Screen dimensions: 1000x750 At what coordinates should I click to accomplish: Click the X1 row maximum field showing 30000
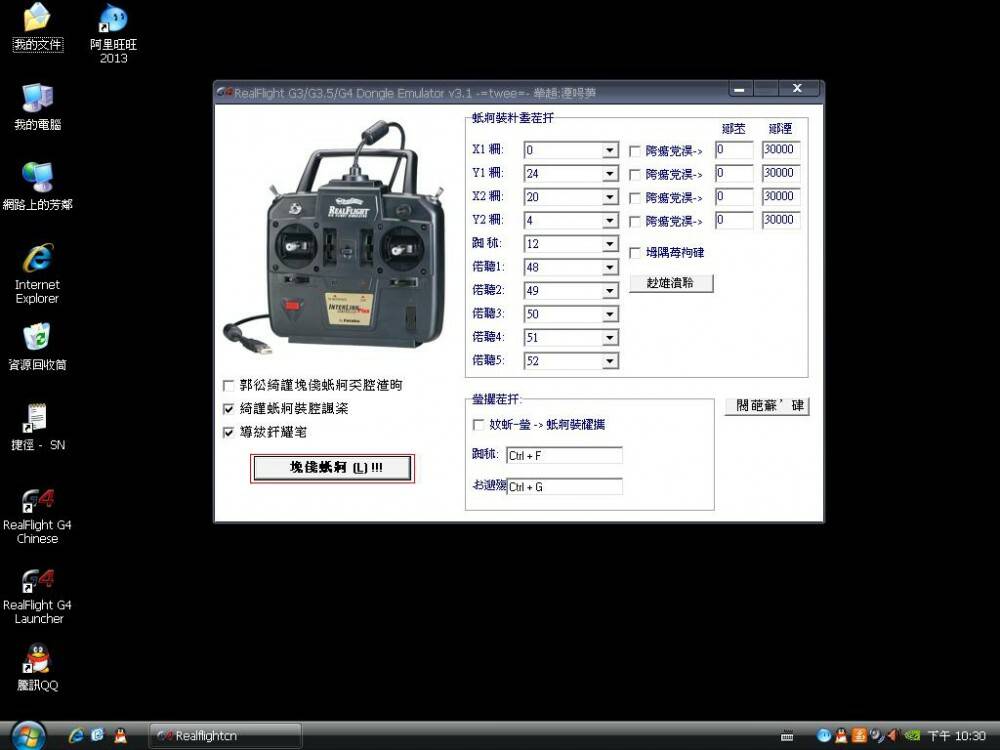[781, 150]
